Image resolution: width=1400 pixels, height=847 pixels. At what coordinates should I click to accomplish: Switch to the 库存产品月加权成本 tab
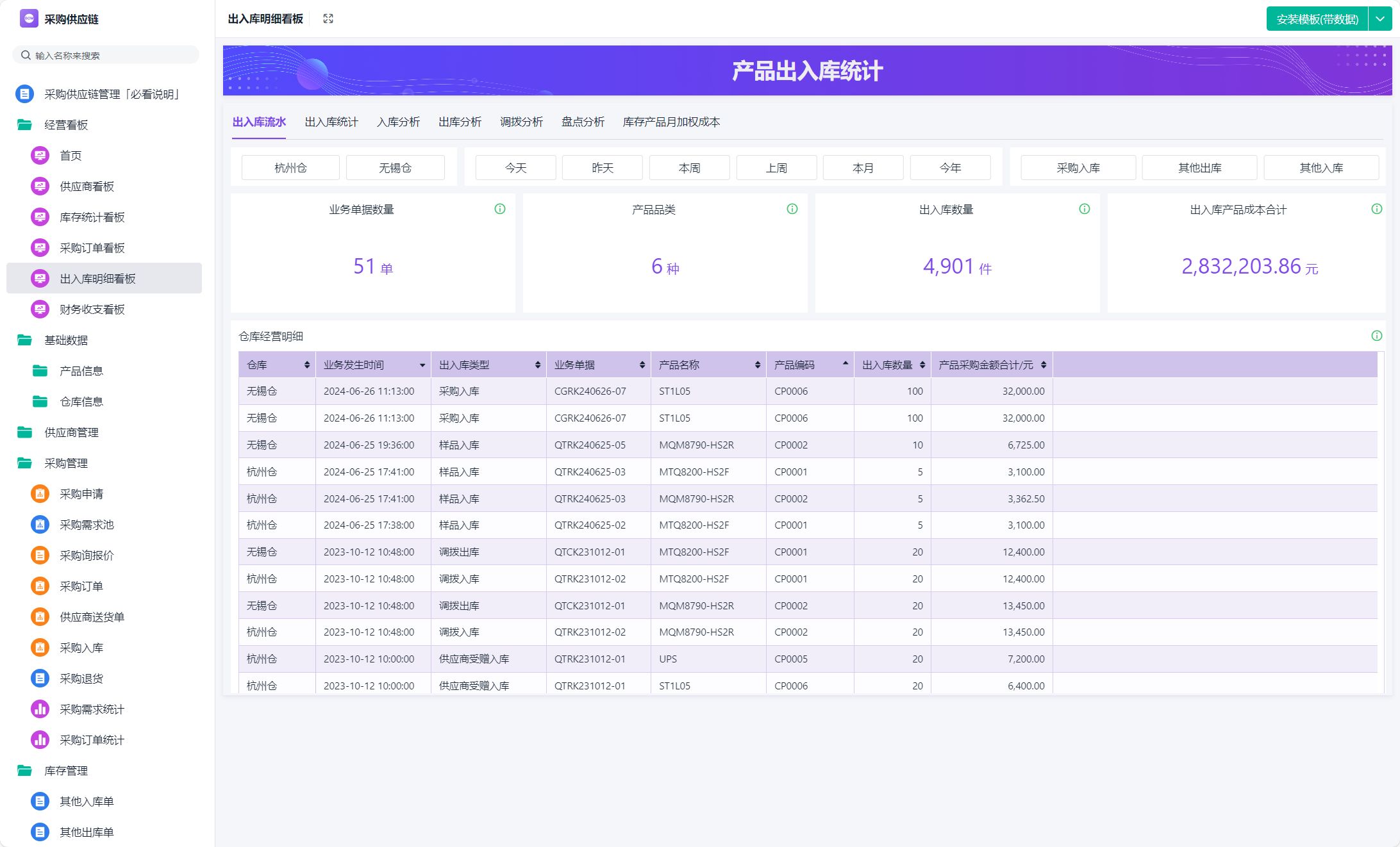pos(671,122)
